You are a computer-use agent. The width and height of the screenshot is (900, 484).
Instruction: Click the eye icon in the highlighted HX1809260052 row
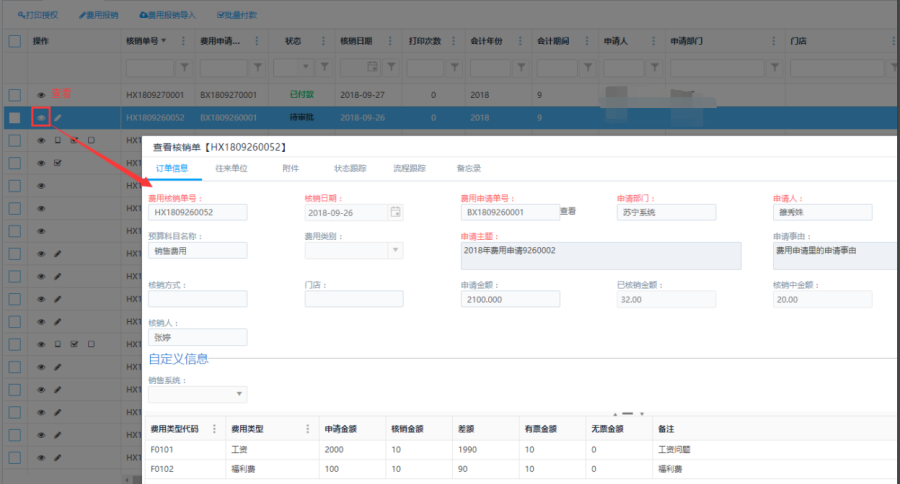(41, 118)
